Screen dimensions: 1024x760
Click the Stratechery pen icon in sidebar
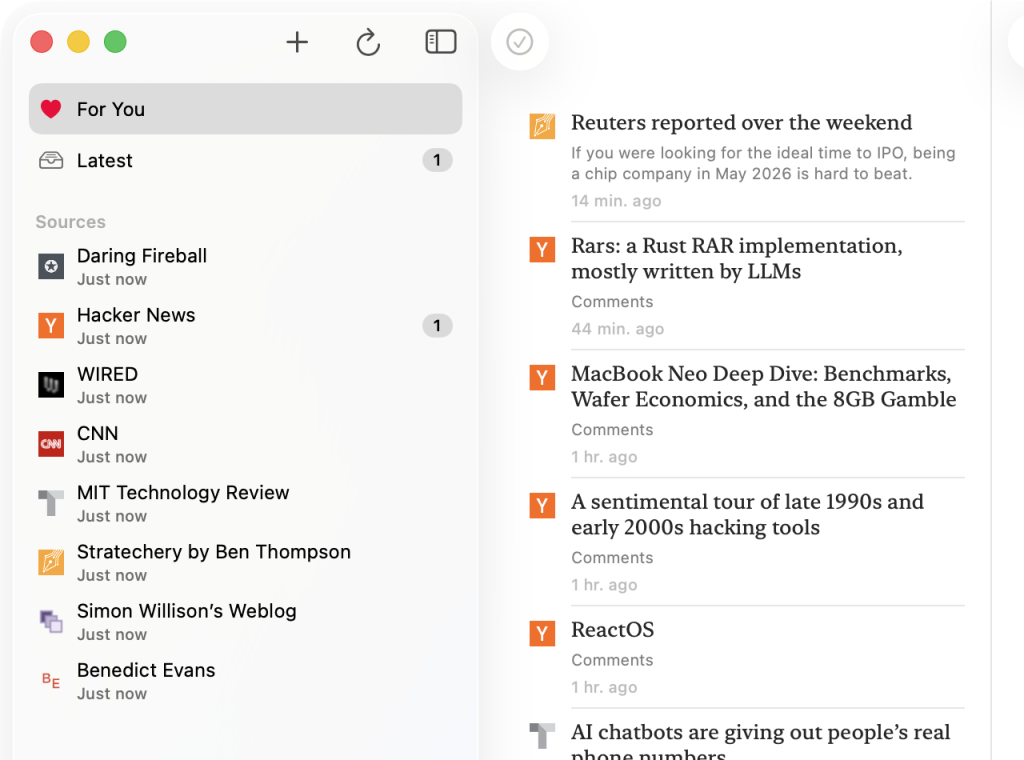click(x=51, y=562)
